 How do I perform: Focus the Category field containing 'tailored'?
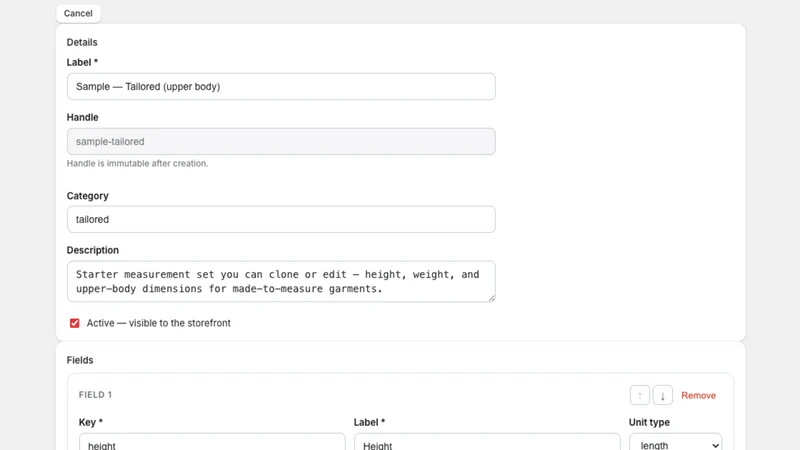point(281,219)
